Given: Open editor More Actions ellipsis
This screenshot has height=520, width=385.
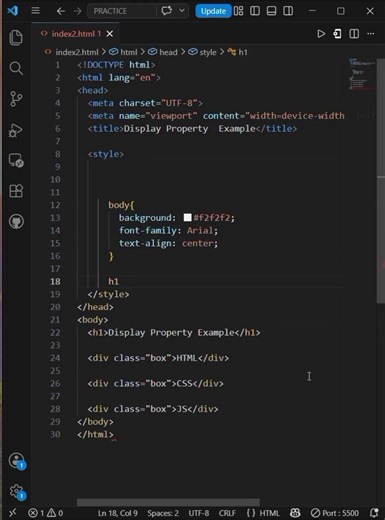Looking at the screenshot, I should pyautogui.click(x=371, y=34).
